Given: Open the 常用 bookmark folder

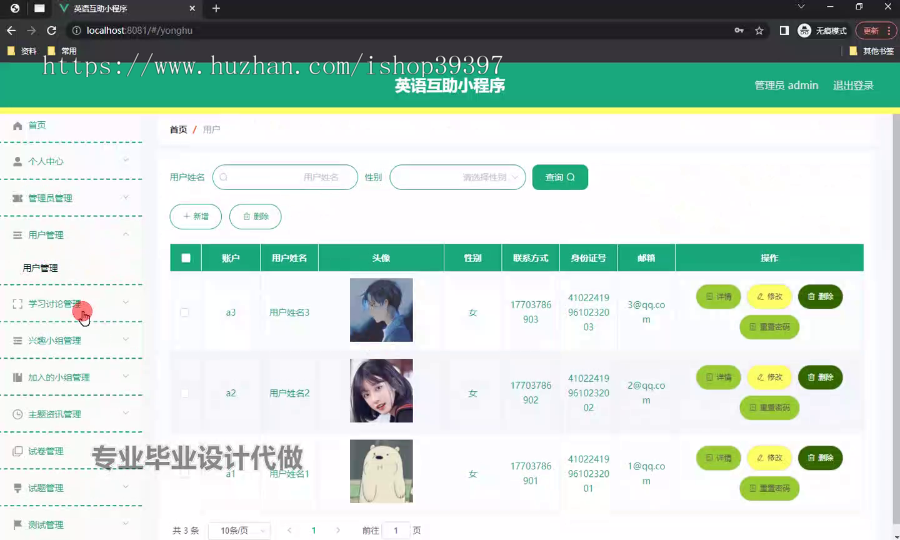Looking at the screenshot, I should tap(63, 51).
